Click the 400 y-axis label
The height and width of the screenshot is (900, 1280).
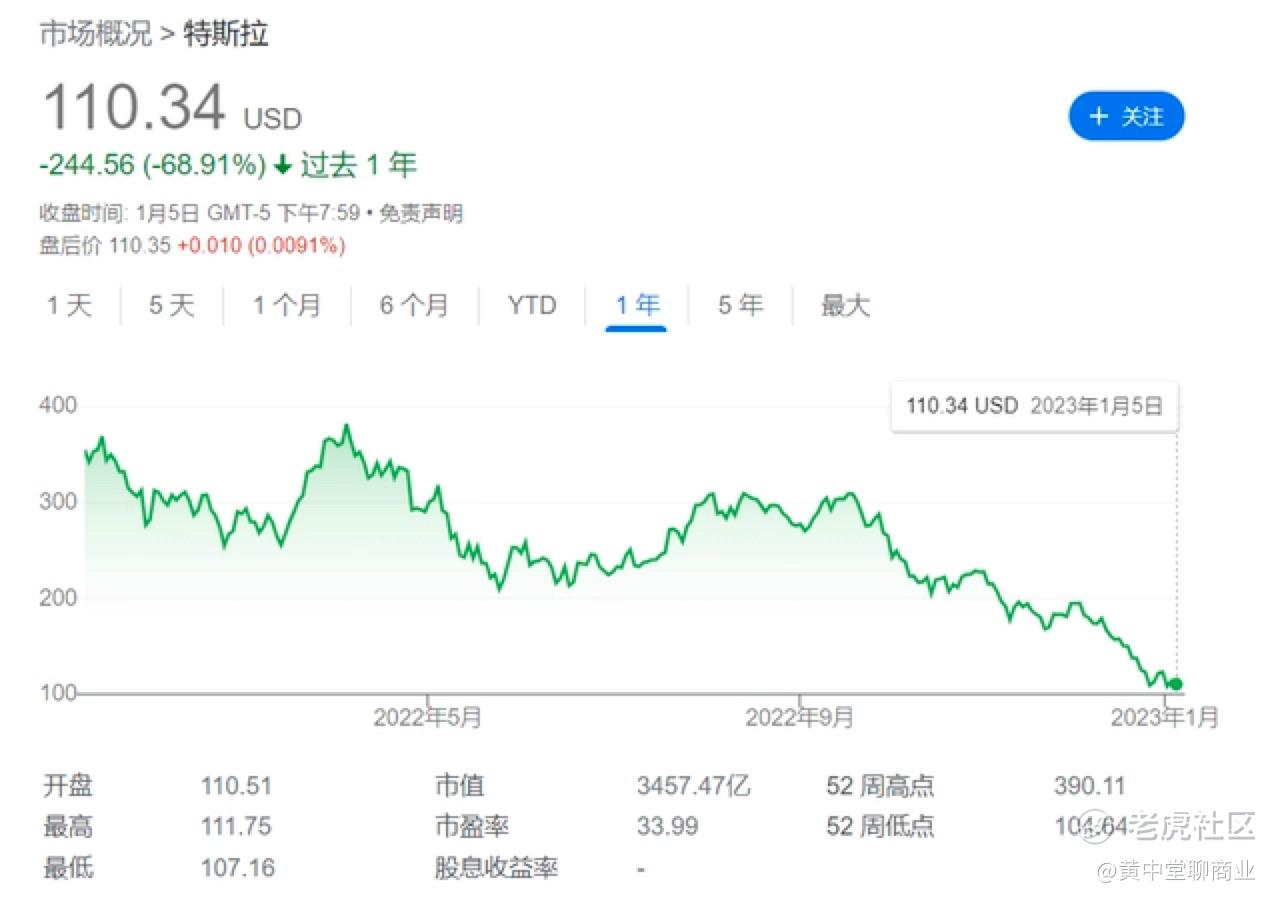coord(59,405)
